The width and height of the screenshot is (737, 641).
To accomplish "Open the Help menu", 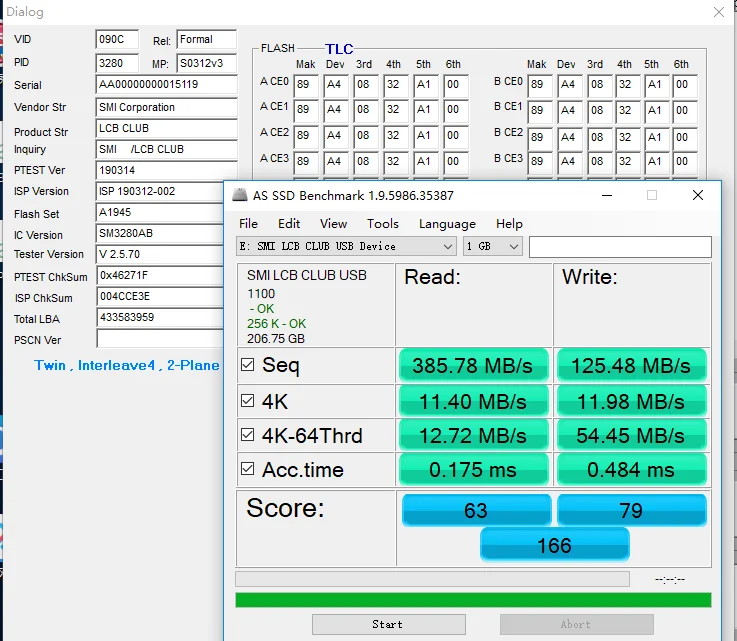I will pos(509,224).
